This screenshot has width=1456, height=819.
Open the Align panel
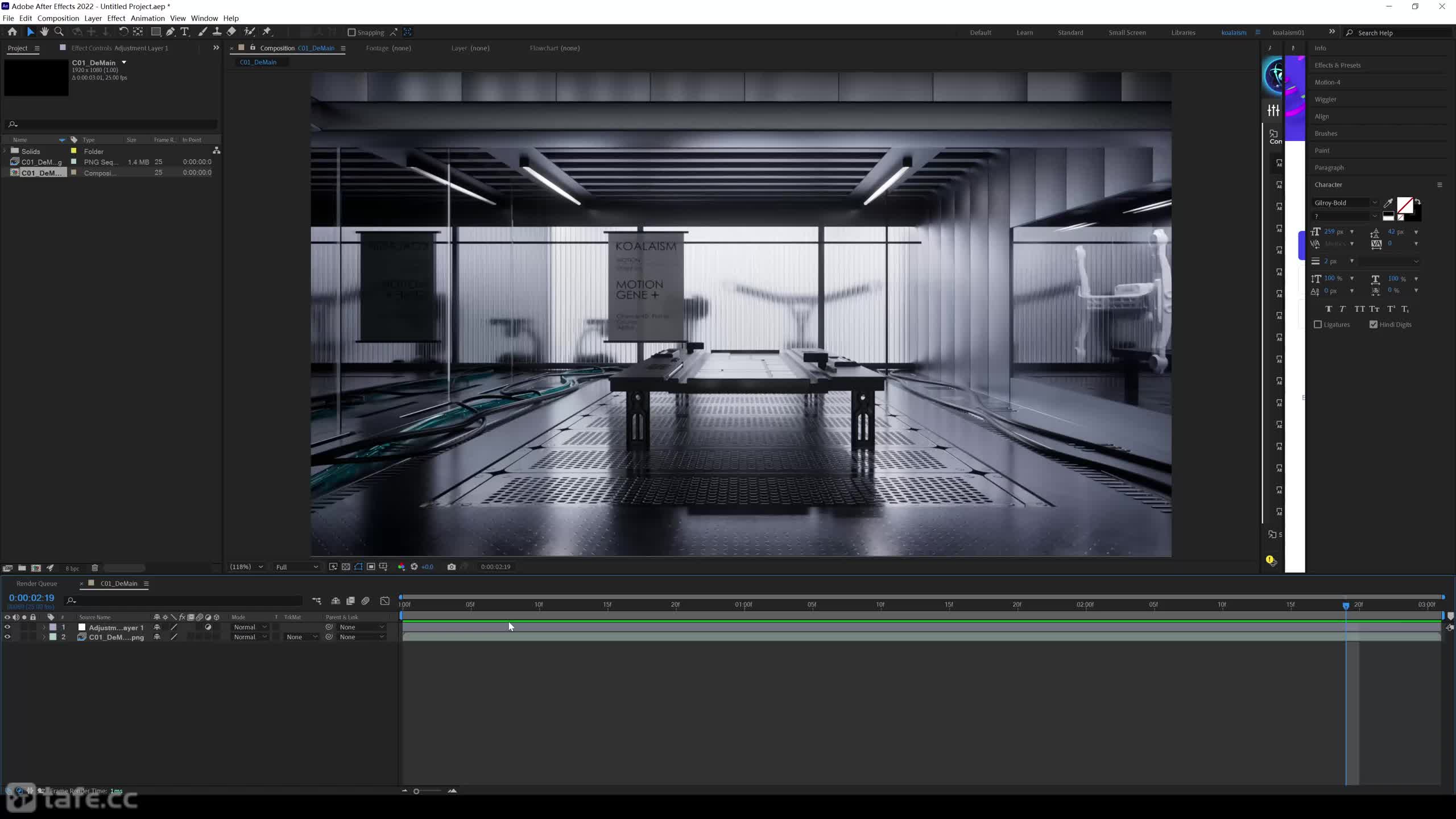pyautogui.click(x=1322, y=117)
